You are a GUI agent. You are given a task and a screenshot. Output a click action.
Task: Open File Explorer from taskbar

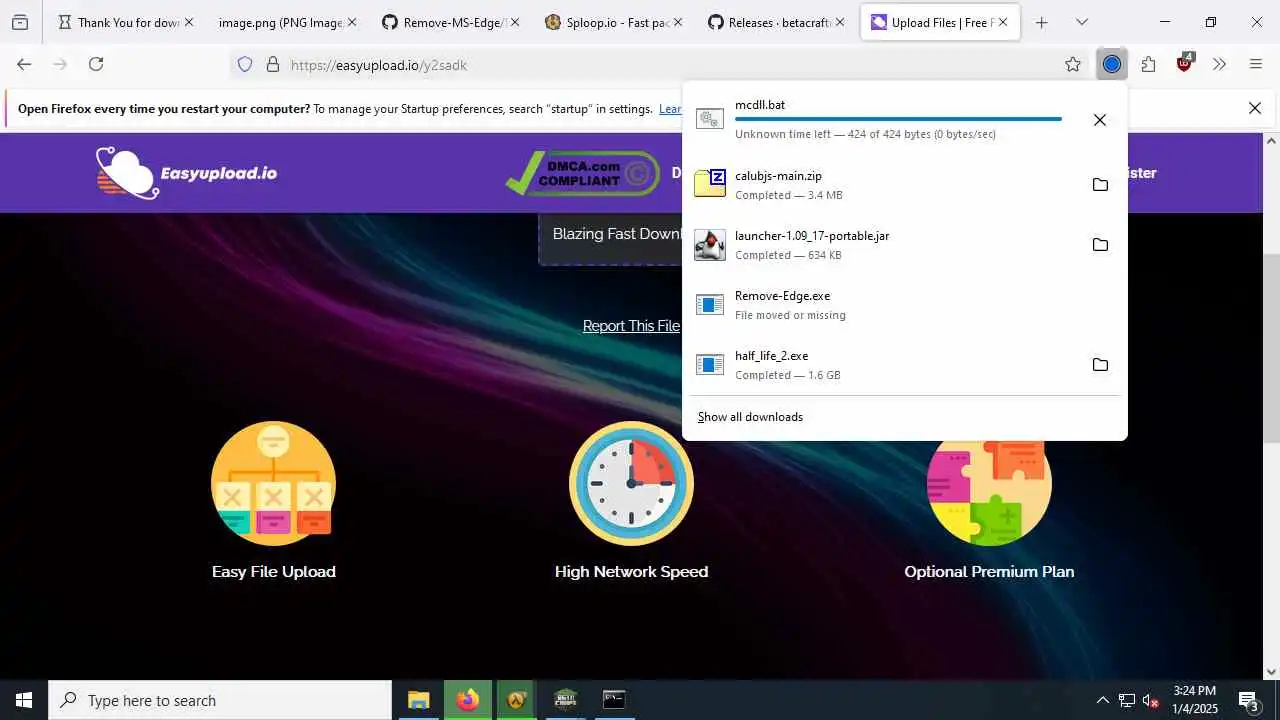click(x=418, y=700)
